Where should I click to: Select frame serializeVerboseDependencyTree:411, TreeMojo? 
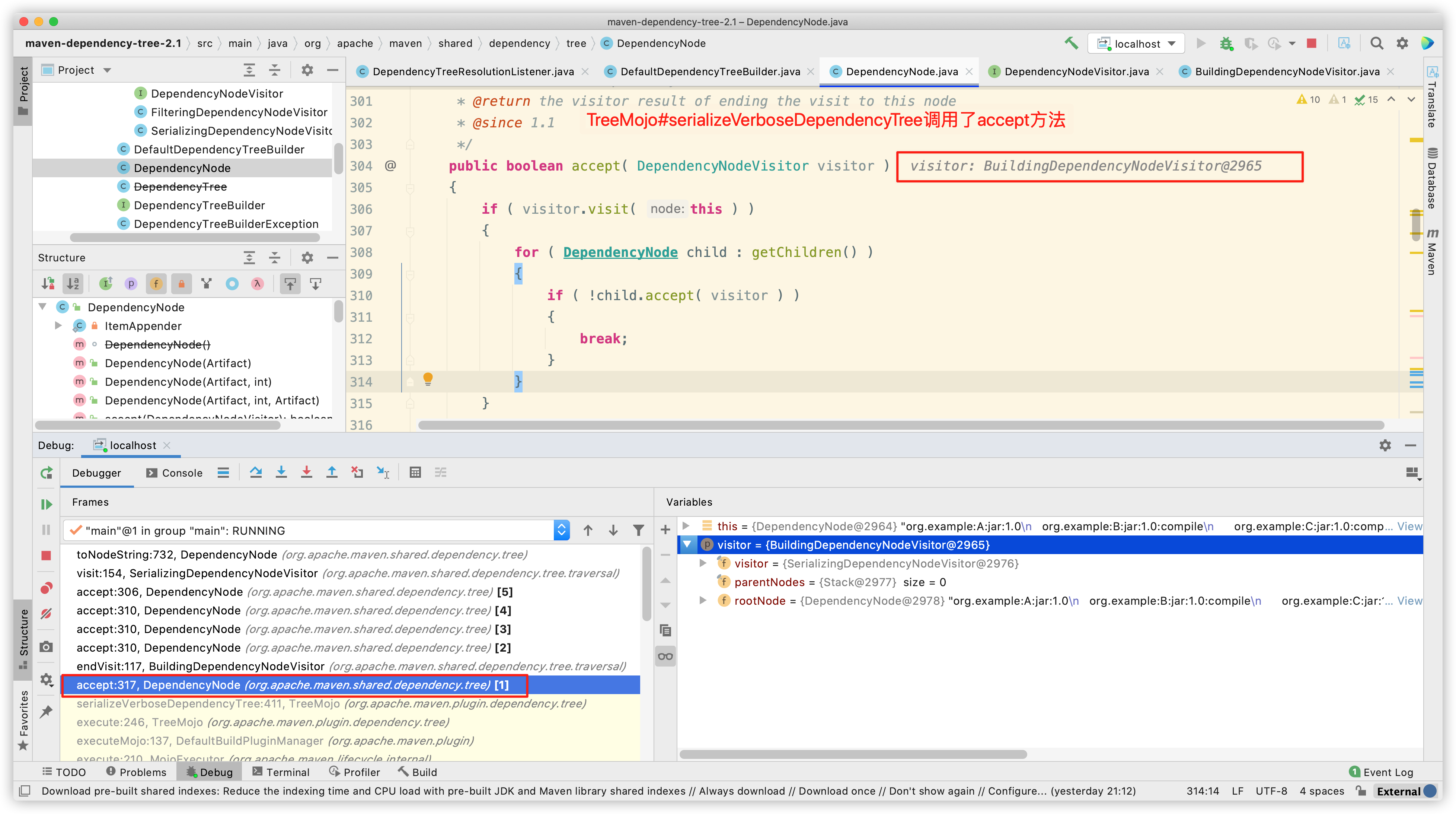(331, 703)
